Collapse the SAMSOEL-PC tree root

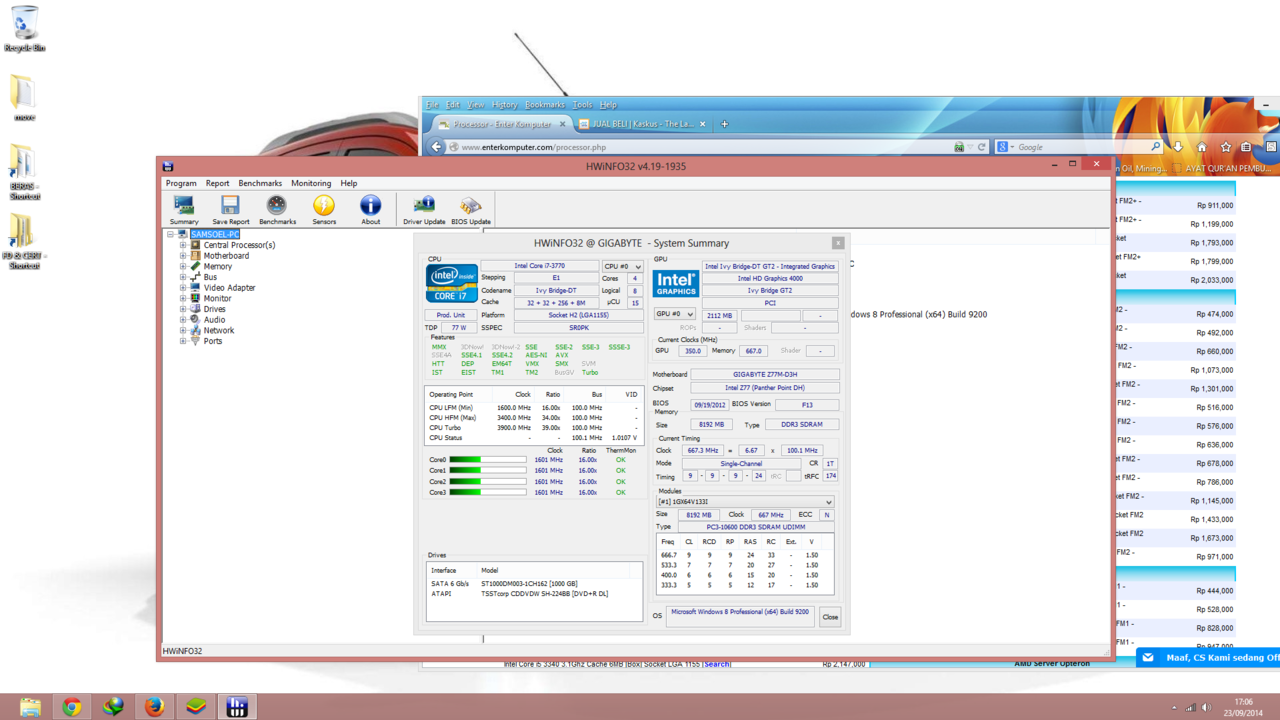point(171,234)
